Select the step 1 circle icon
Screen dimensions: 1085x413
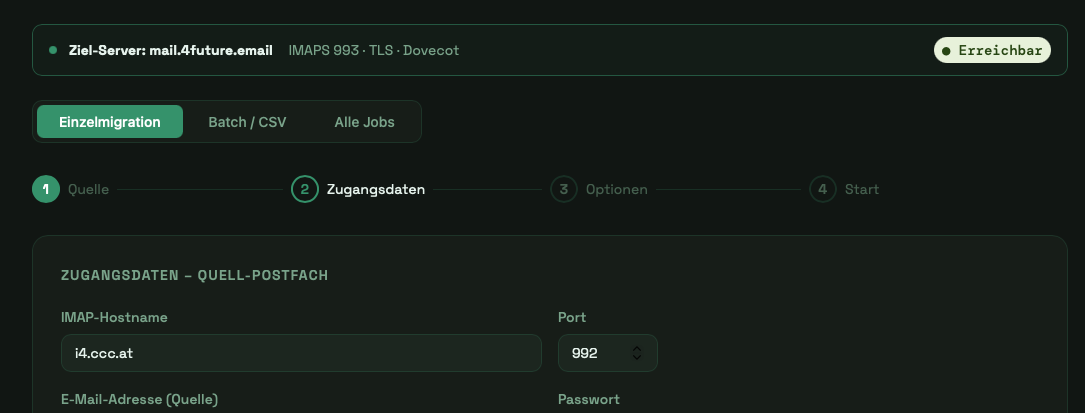pyautogui.click(x=46, y=189)
